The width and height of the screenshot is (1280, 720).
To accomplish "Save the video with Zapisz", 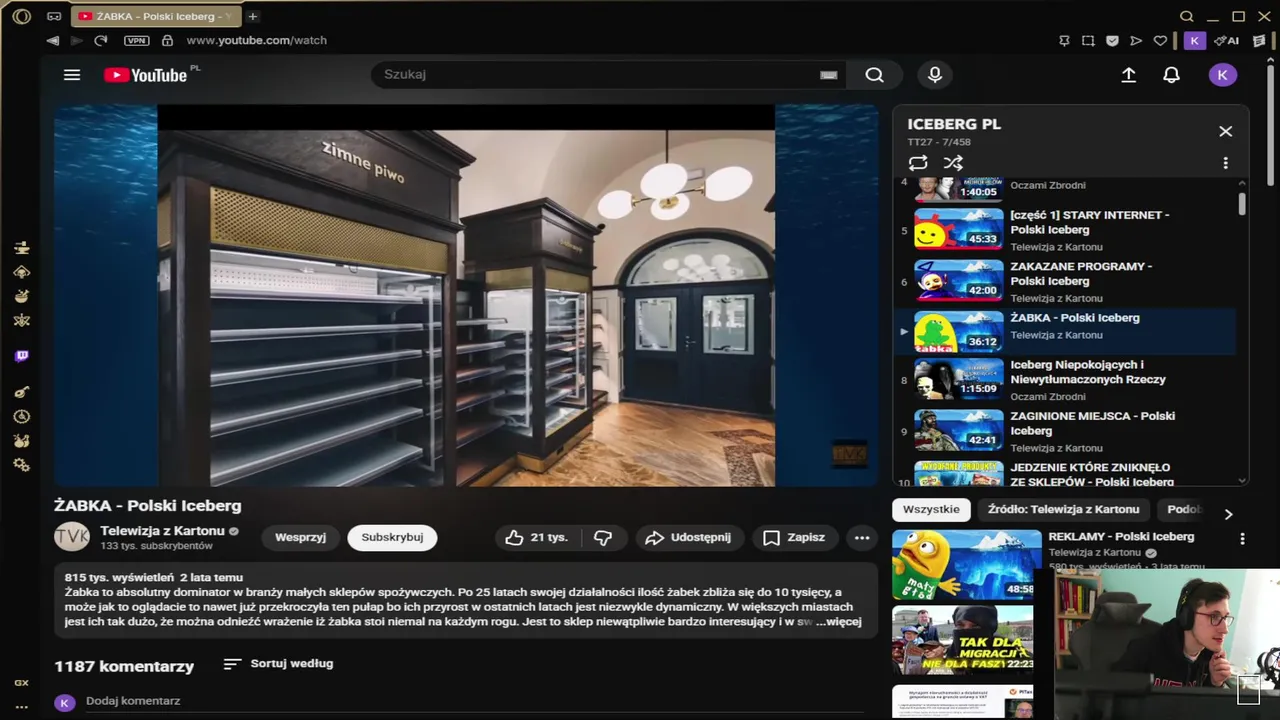I will click(794, 538).
